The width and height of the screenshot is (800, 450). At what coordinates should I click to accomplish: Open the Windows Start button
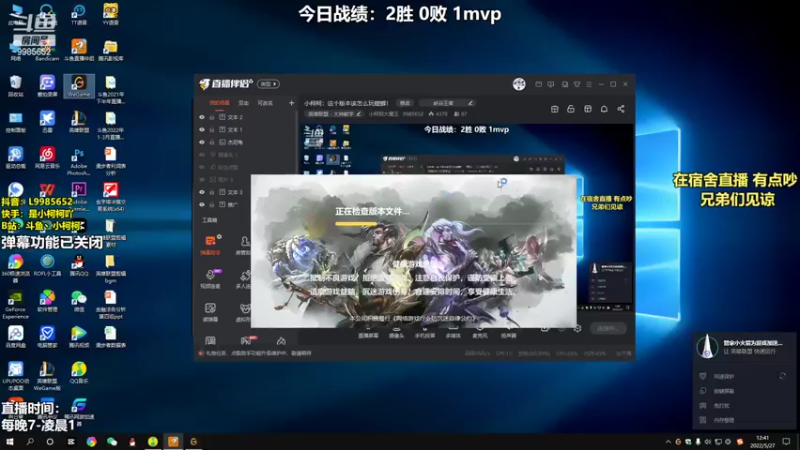(10, 442)
